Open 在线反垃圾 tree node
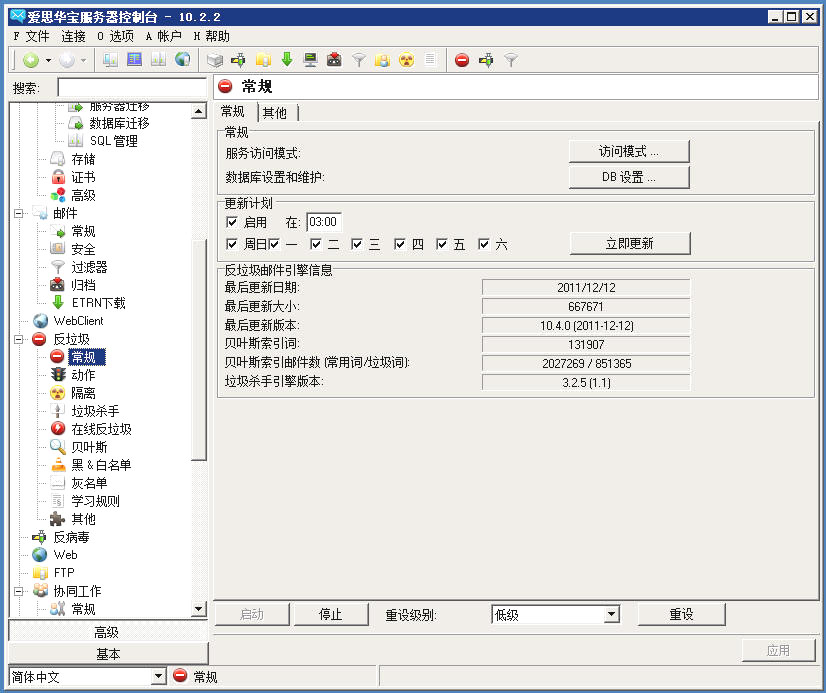The image size is (826, 693). pyautogui.click(x=101, y=429)
